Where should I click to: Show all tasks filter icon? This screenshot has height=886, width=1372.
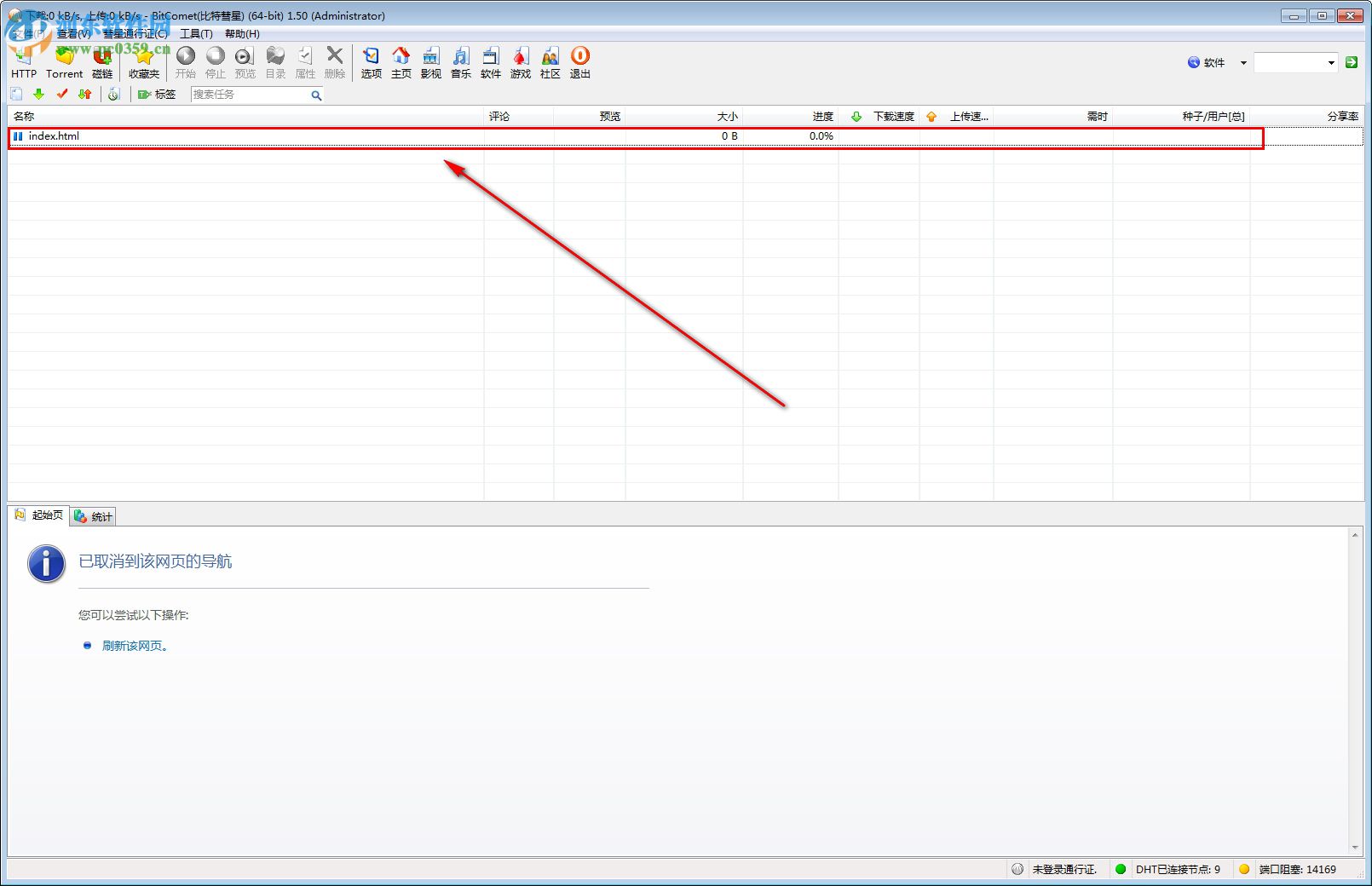(17, 95)
